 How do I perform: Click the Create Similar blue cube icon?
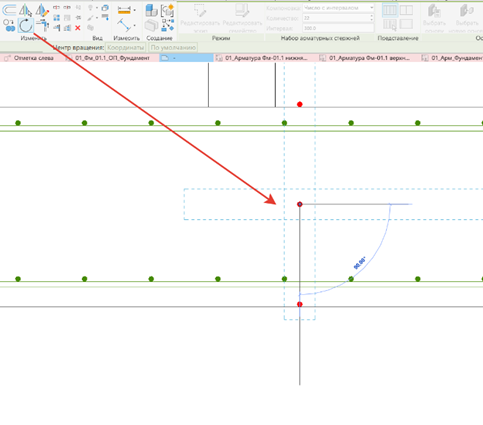[x=152, y=10]
